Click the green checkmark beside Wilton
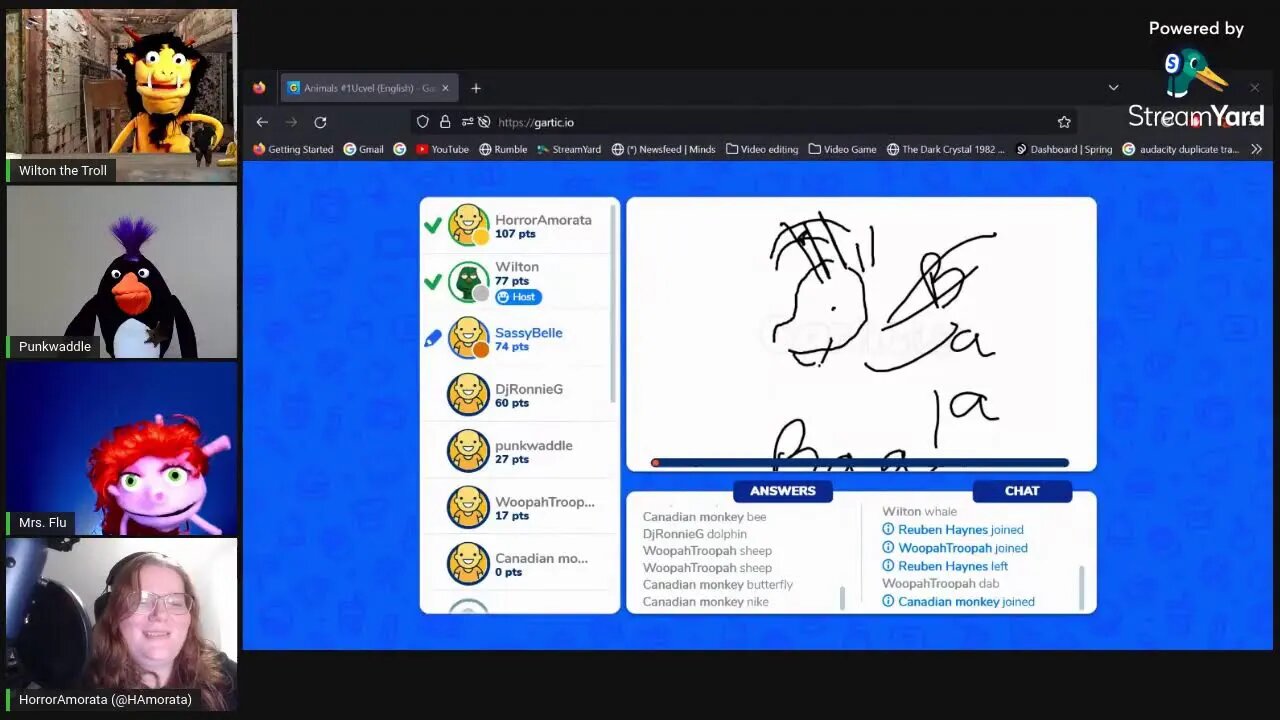The image size is (1280, 720). 433,282
